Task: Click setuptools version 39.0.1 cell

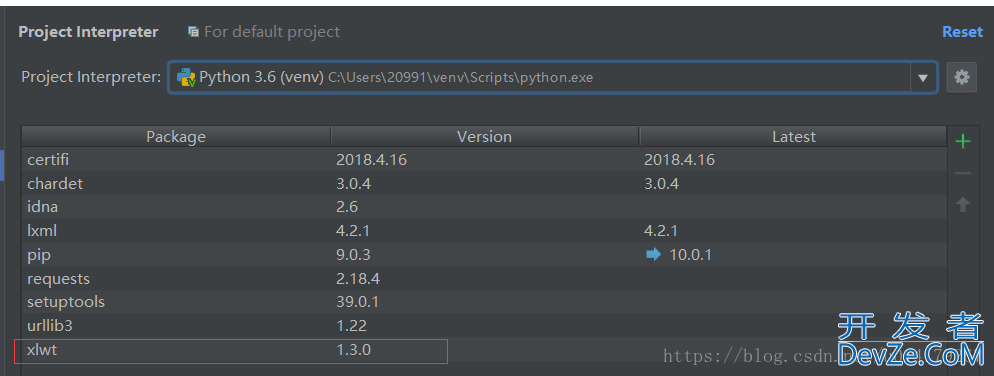Action: tap(358, 302)
